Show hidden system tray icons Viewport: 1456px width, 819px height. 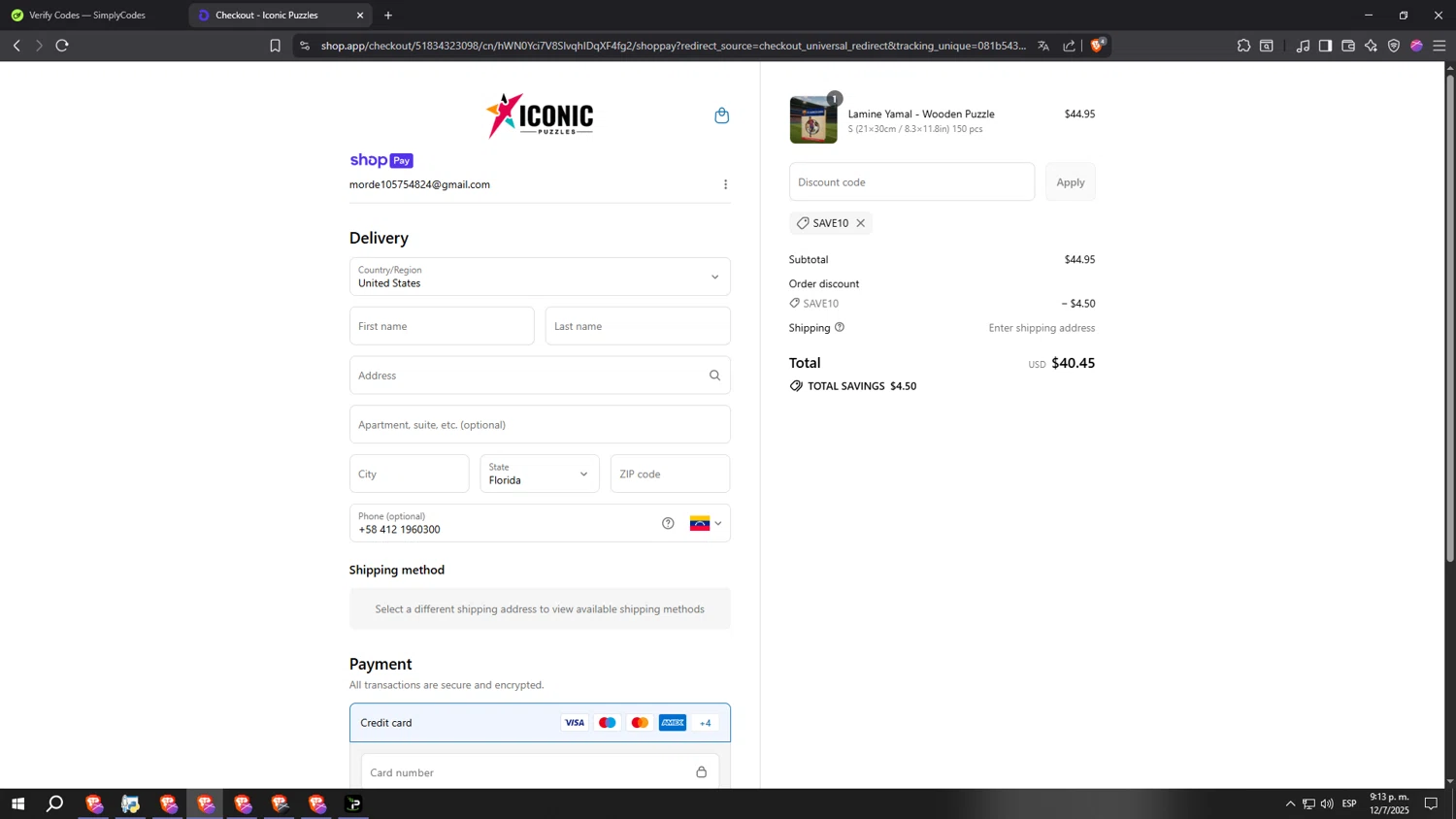click(x=1290, y=803)
